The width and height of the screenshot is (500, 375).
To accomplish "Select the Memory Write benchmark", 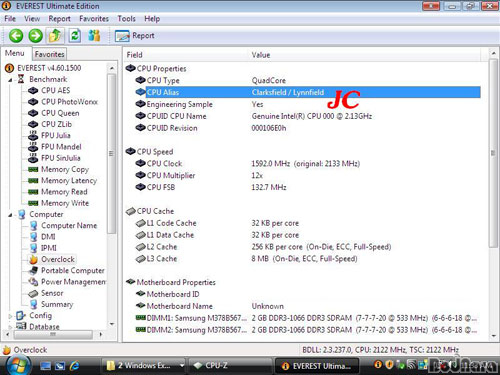I will point(65,203).
